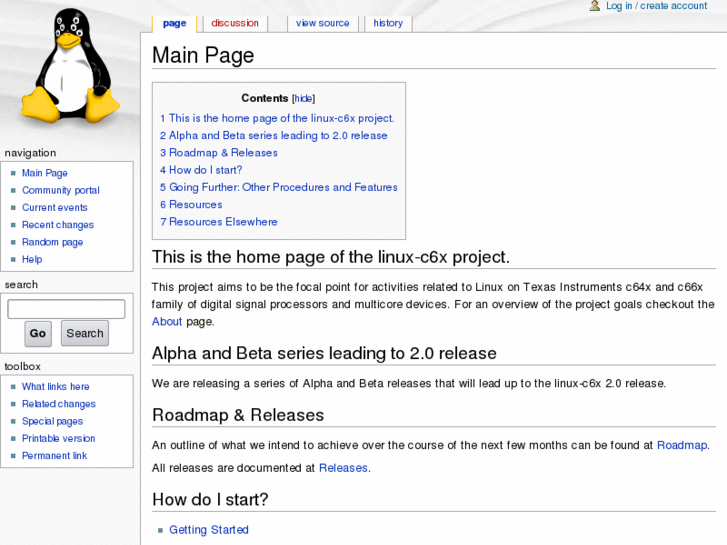
Task: Open Related changes in toolbox
Action: [x=59, y=404]
